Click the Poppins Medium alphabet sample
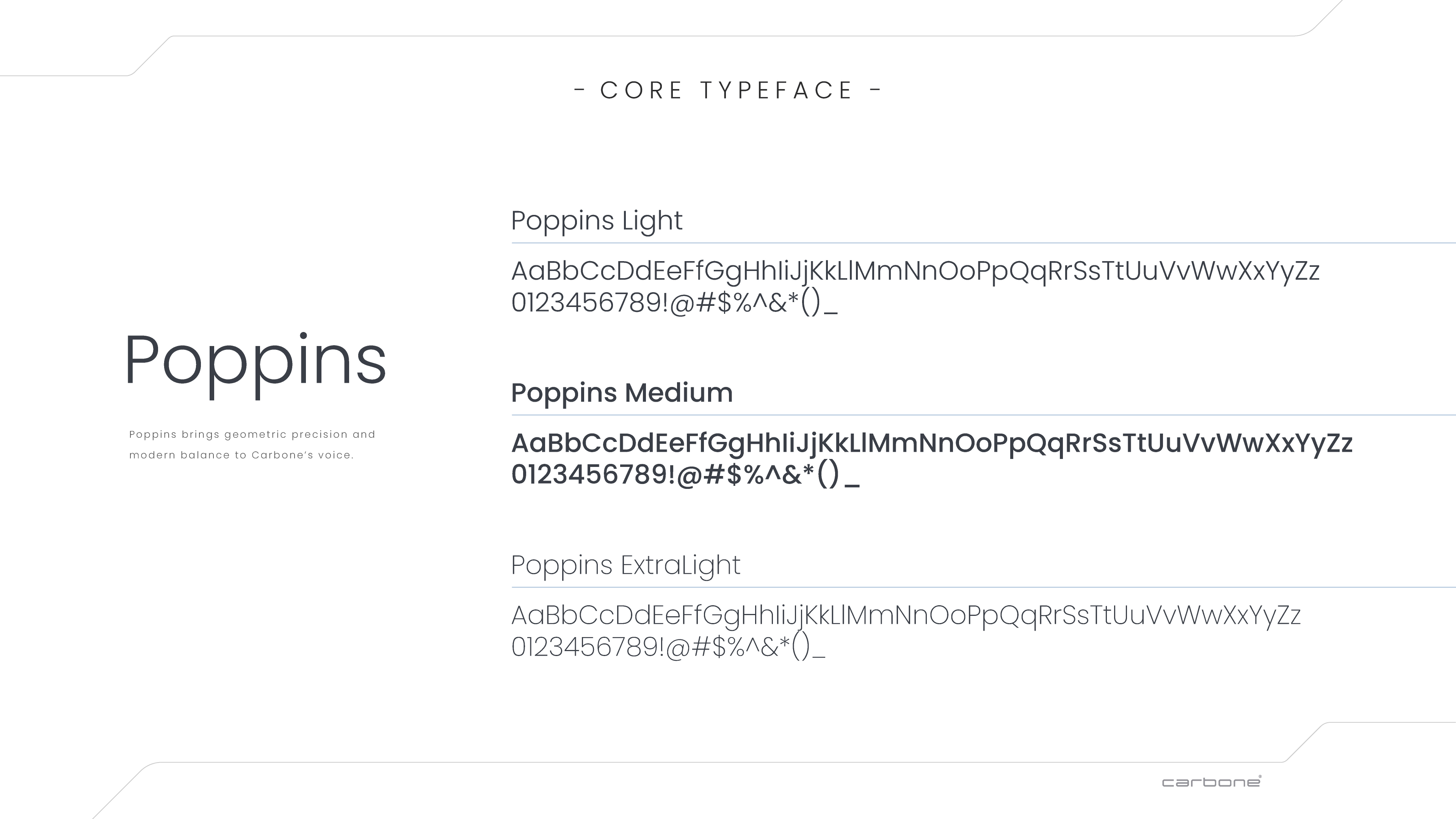 [x=931, y=443]
